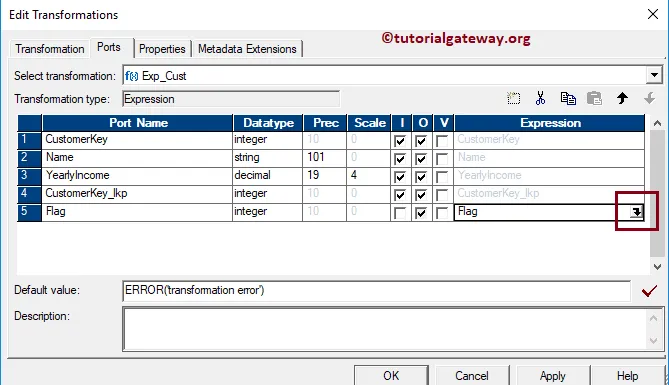Click the Expression column header
This screenshot has height=385, width=669.
point(550,123)
